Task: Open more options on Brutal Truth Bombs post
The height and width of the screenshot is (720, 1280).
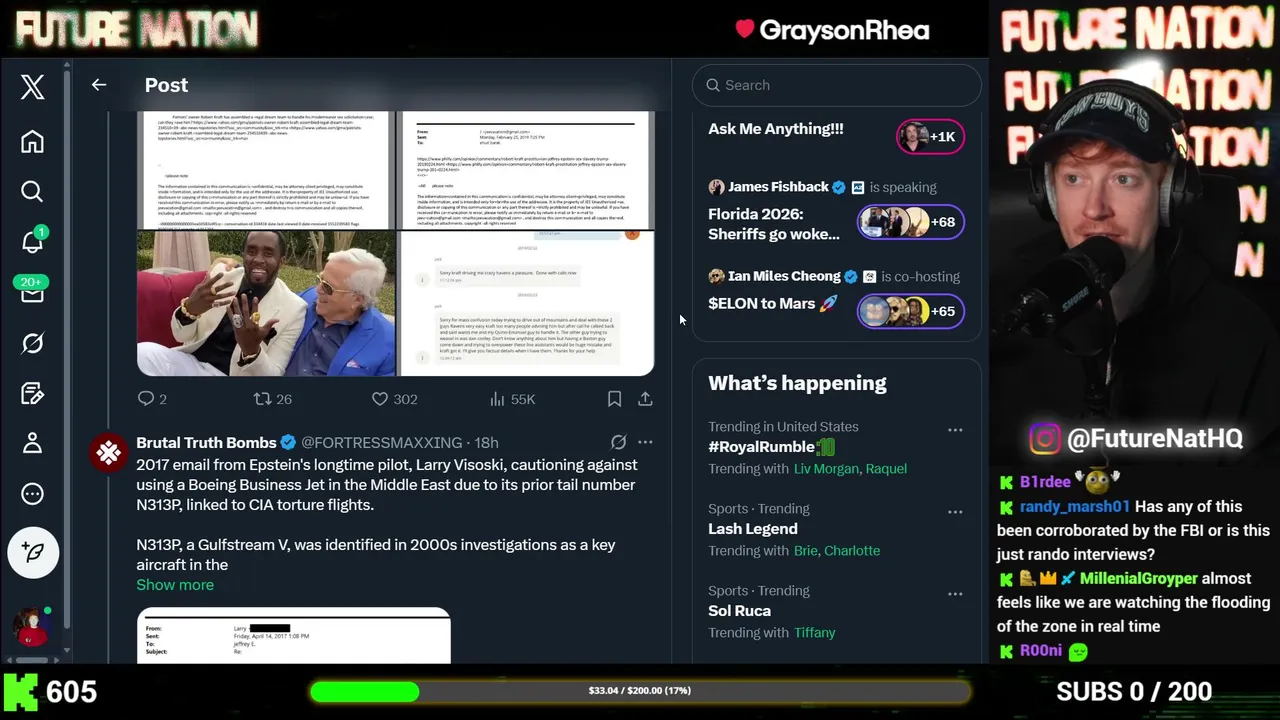Action: click(645, 442)
